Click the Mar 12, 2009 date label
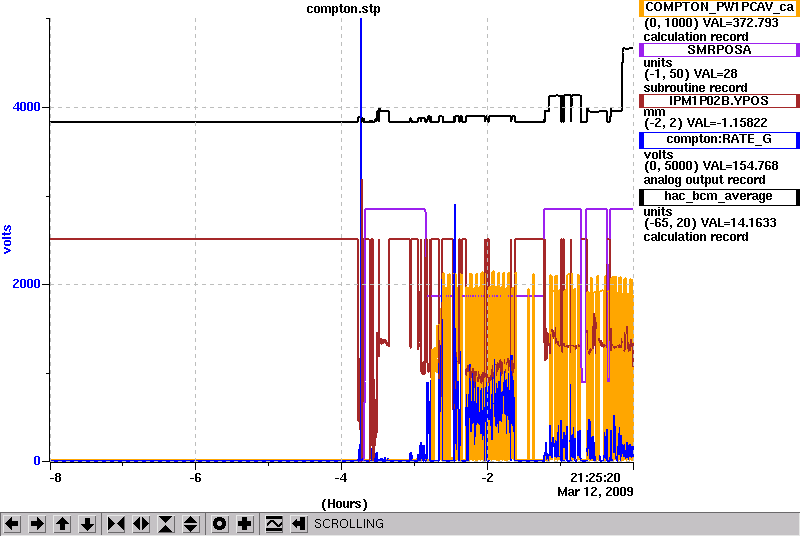 pyautogui.click(x=595, y=492)
